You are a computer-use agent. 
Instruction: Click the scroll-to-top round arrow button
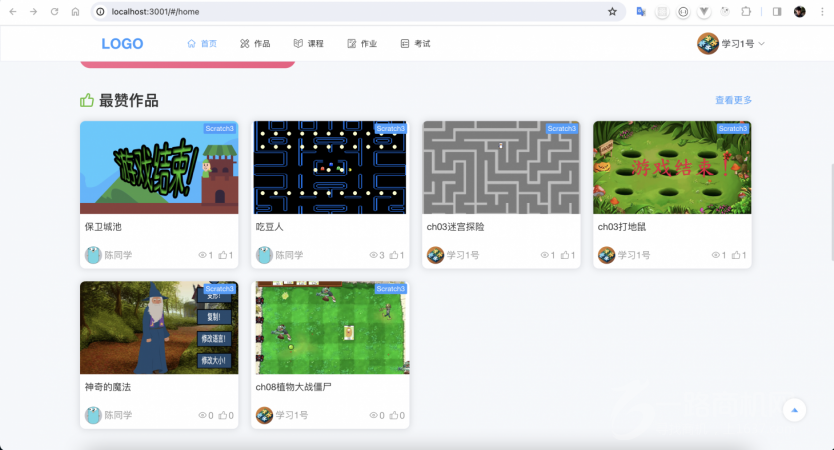794,410
